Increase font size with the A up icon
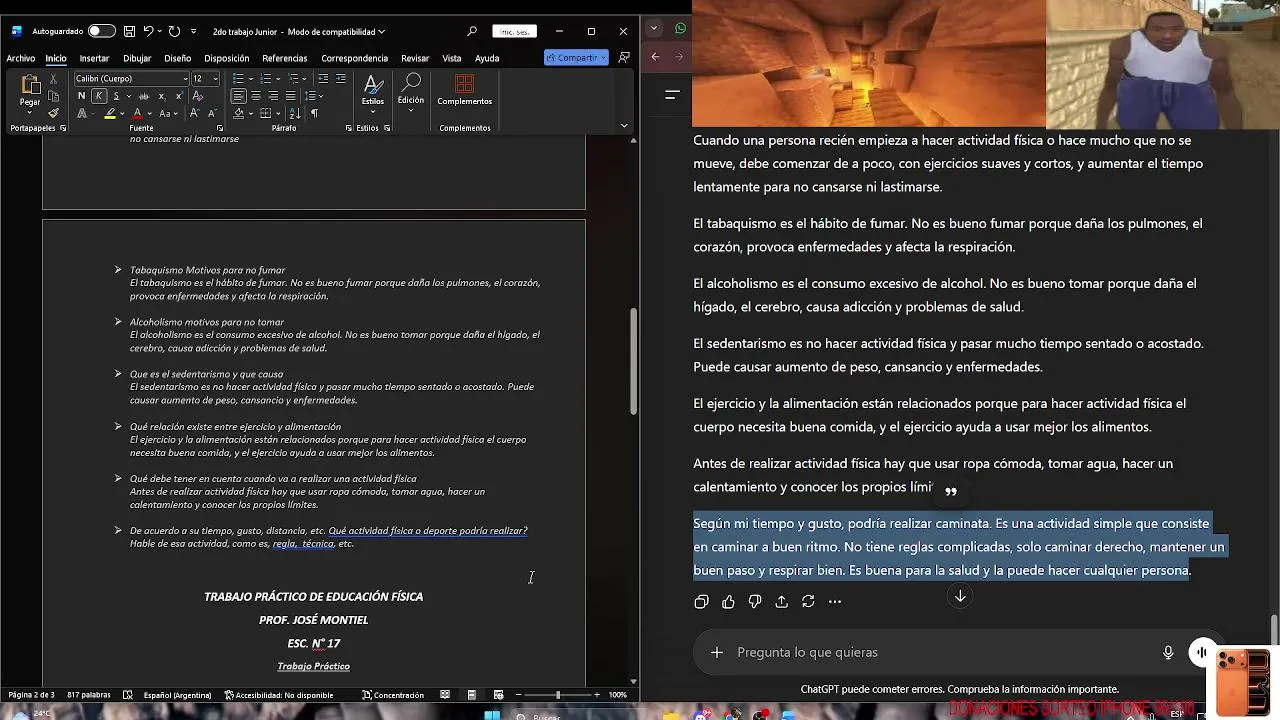1280x720 pixels. 195,113
